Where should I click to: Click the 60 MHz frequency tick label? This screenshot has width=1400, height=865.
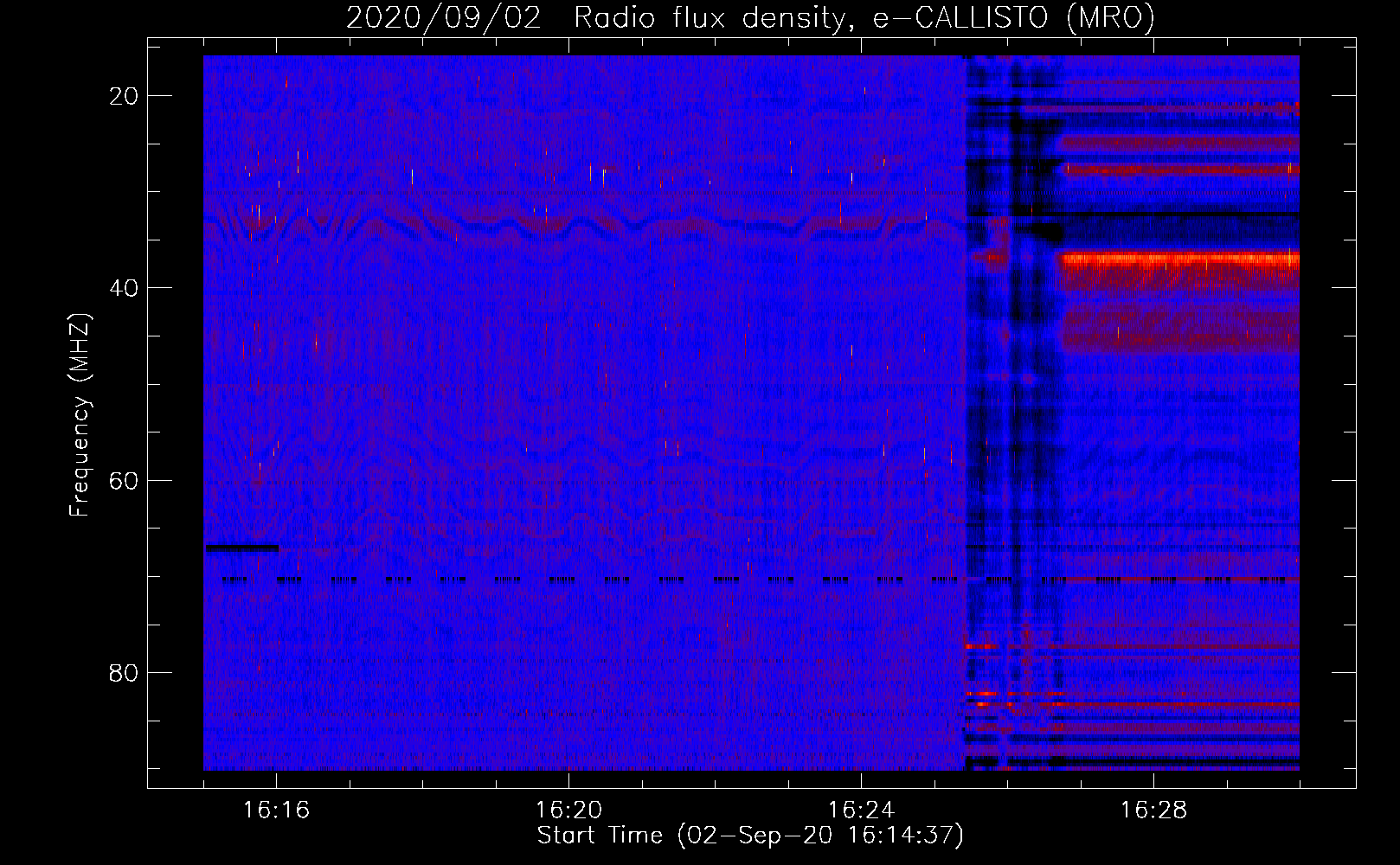pos(124,480)
